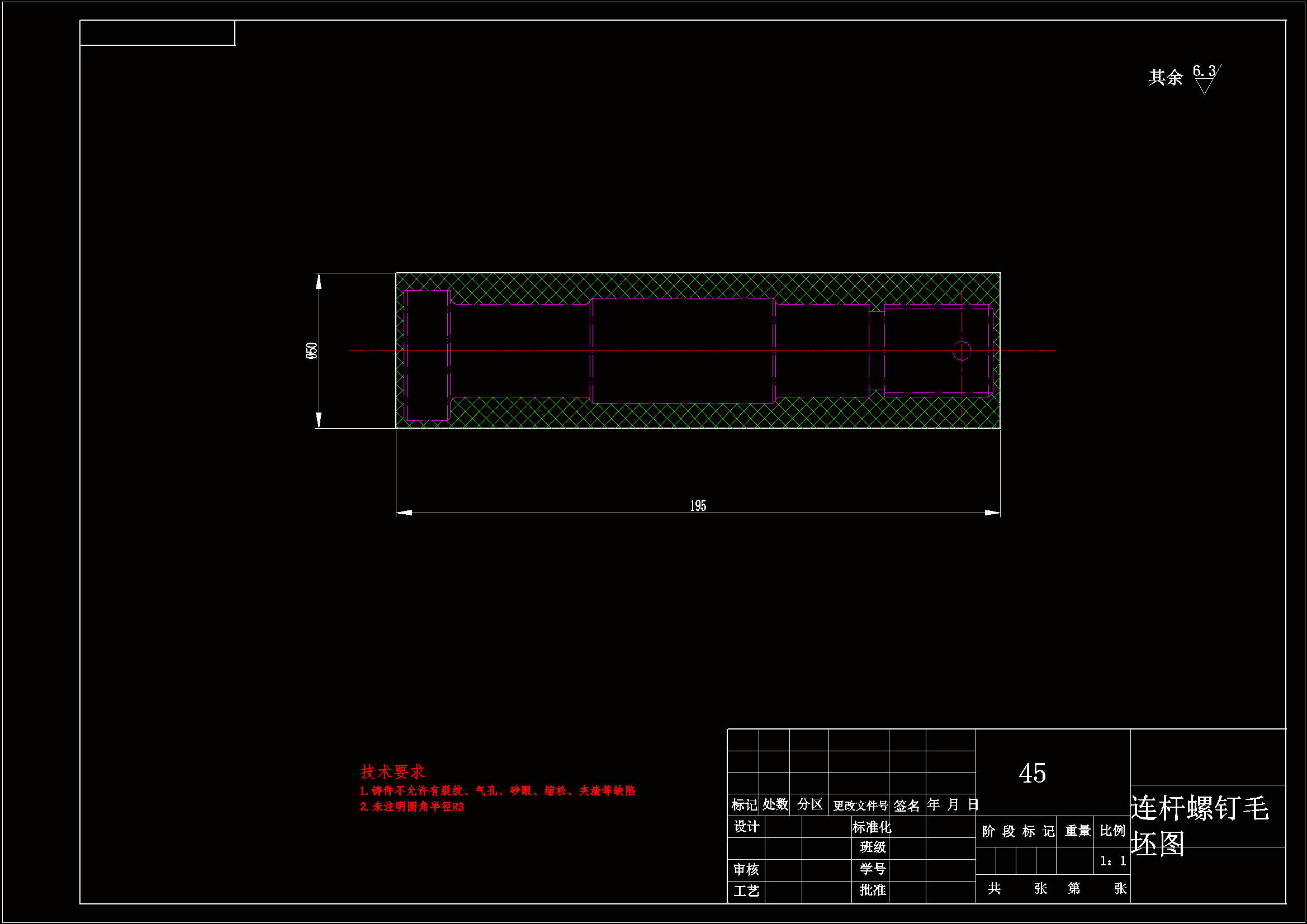Image resolution: width=1307 pixels, height=924 pixels.
Task: Click technical requirement line 1 about cracks
Action: click(498, 791)
